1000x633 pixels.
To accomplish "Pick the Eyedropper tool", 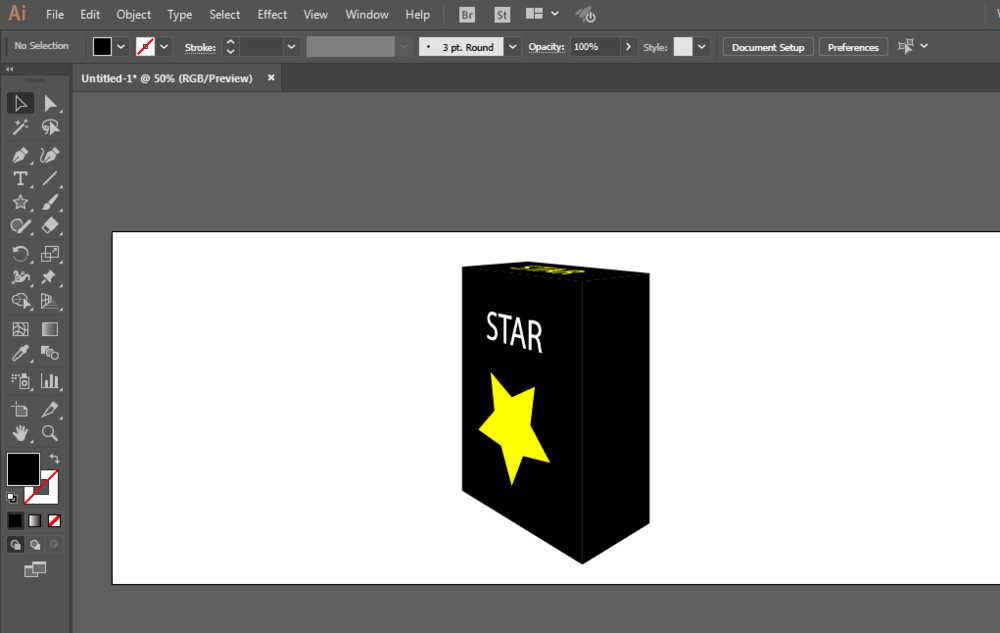I will [20, 354].
